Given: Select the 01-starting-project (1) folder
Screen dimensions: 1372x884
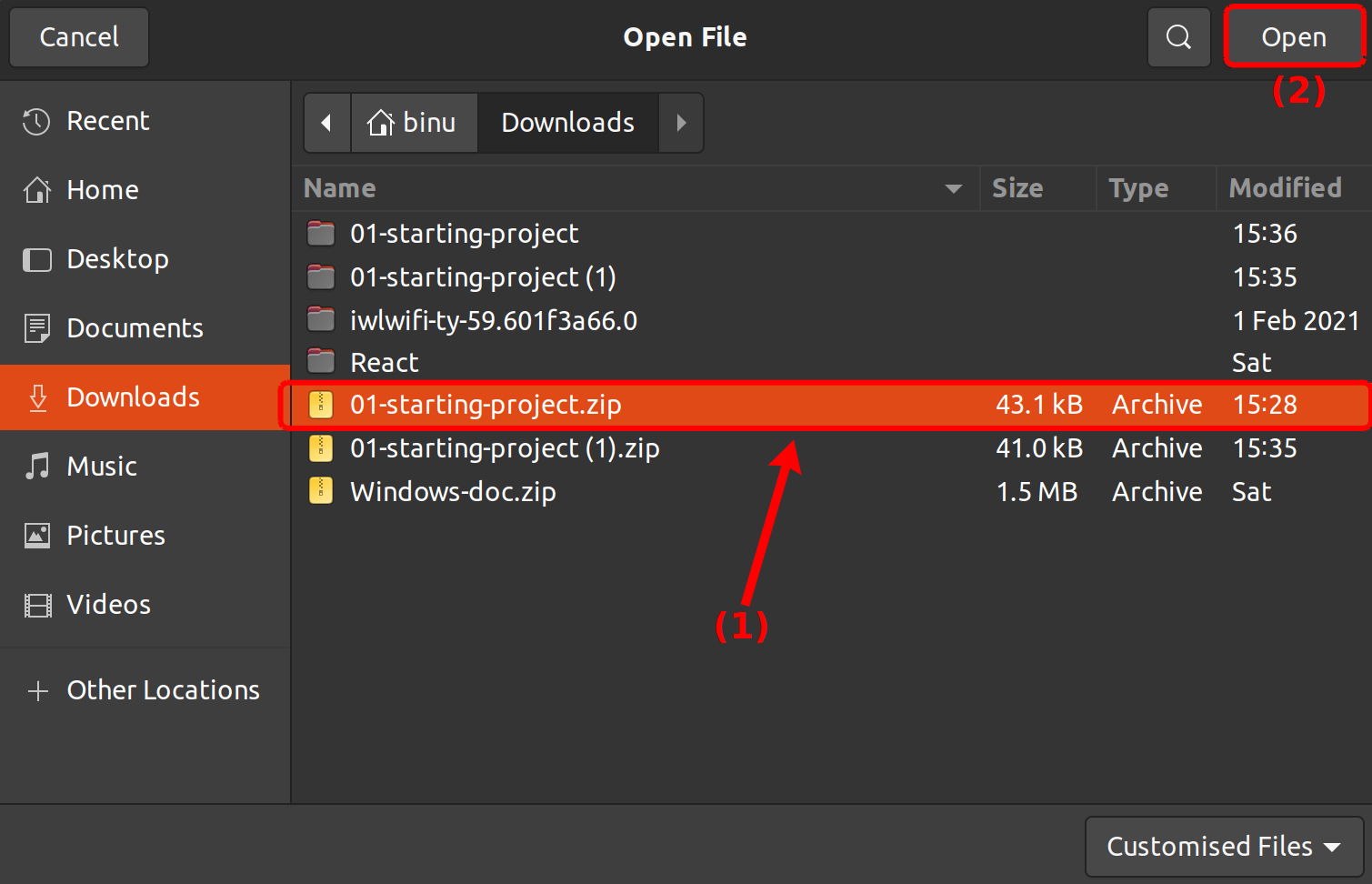Looking at the screenshot, I should tap(483, 277).
